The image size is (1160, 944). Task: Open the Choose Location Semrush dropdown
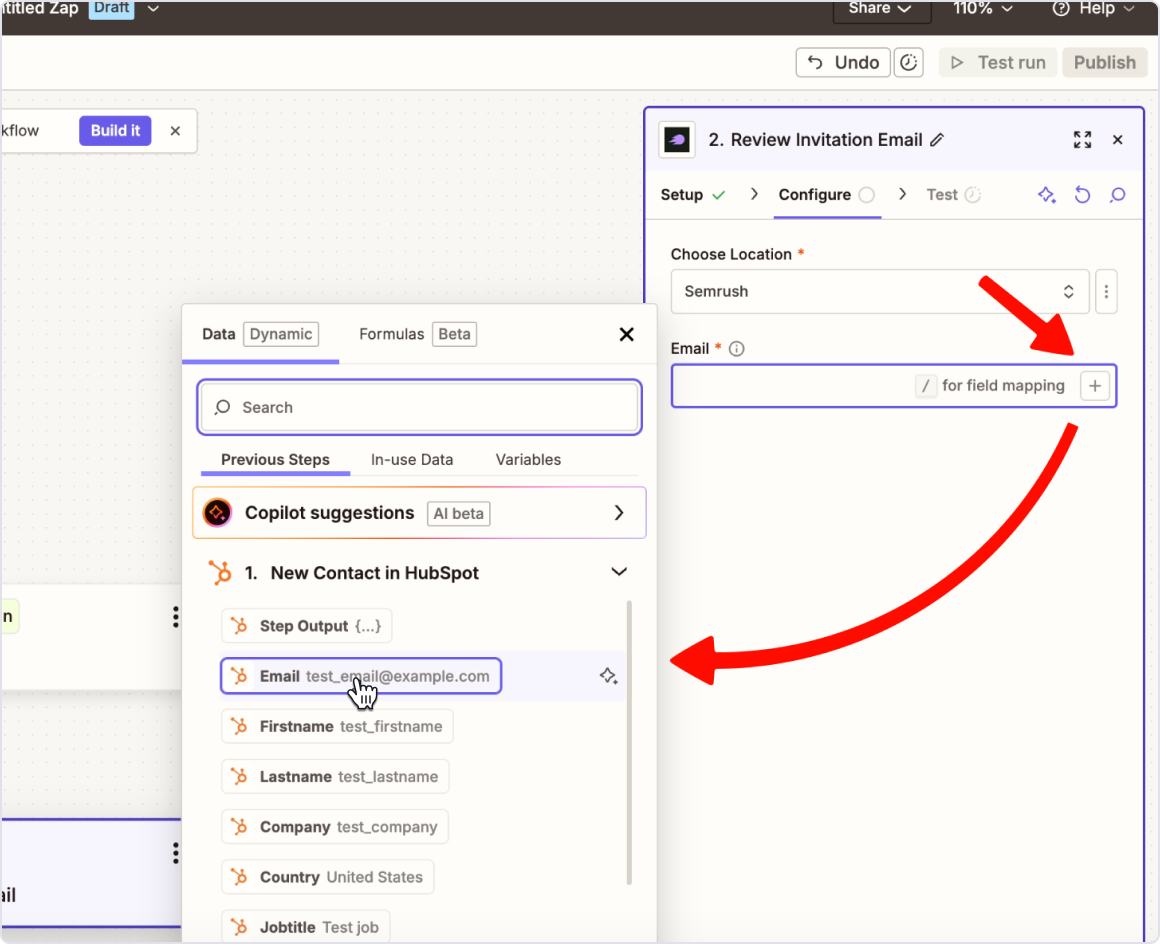point(880,291)
